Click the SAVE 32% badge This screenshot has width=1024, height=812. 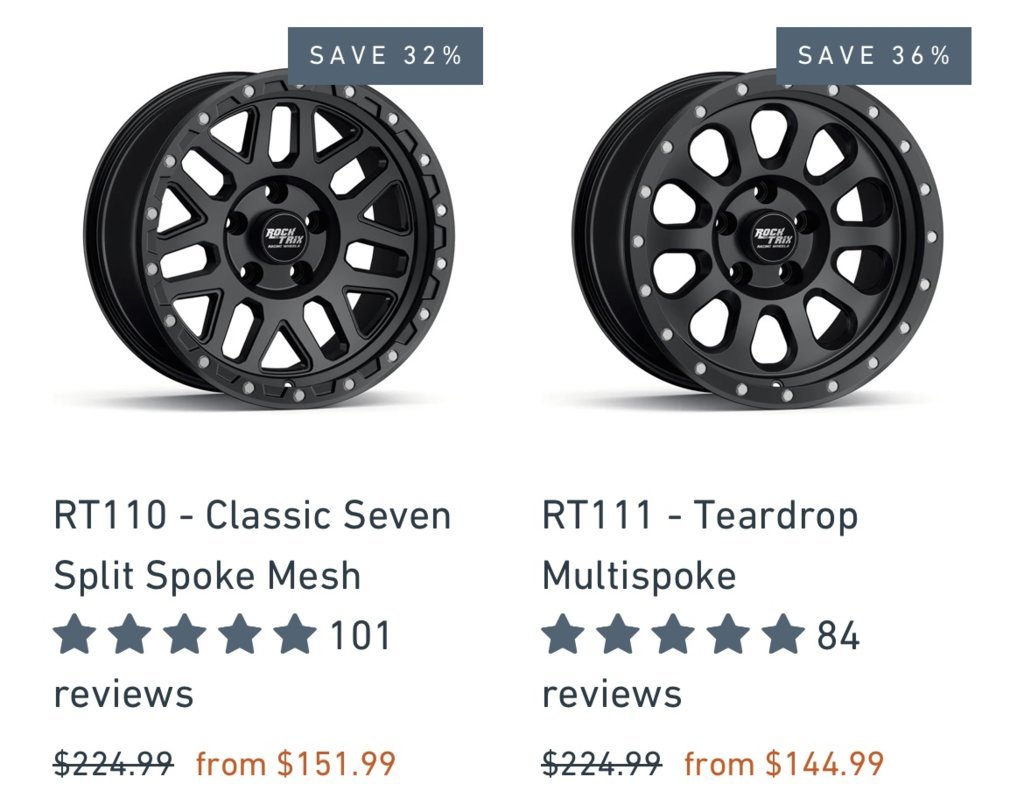click(x=385, y=56)
